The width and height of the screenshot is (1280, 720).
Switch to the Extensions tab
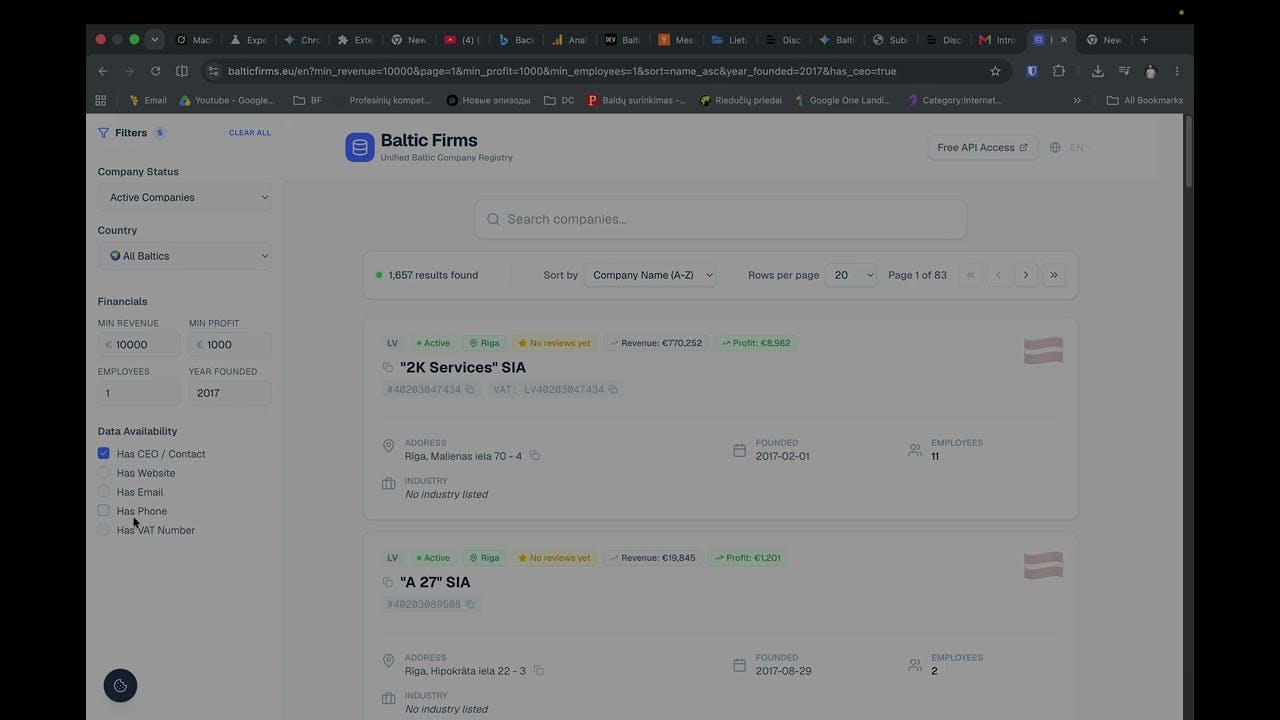tap(354, 40)
